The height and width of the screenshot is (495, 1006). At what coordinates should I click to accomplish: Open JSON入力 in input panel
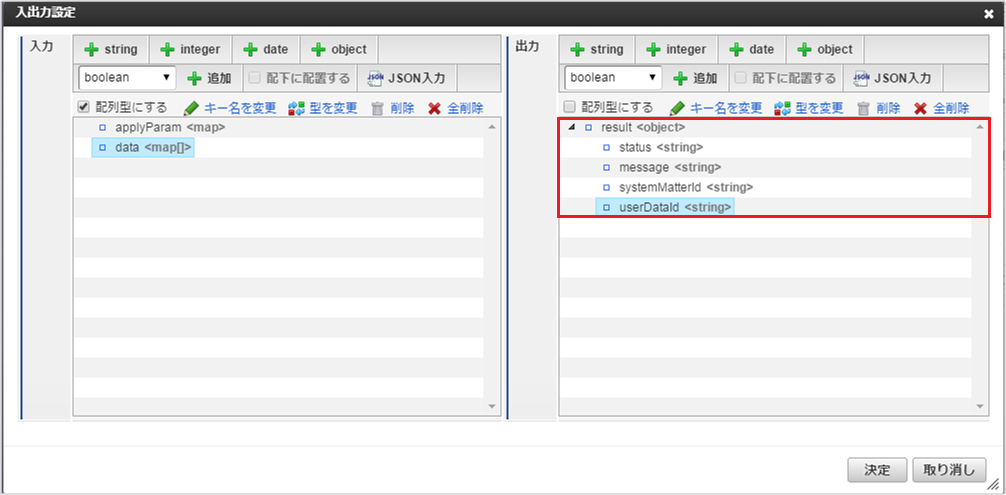(407, 78)
